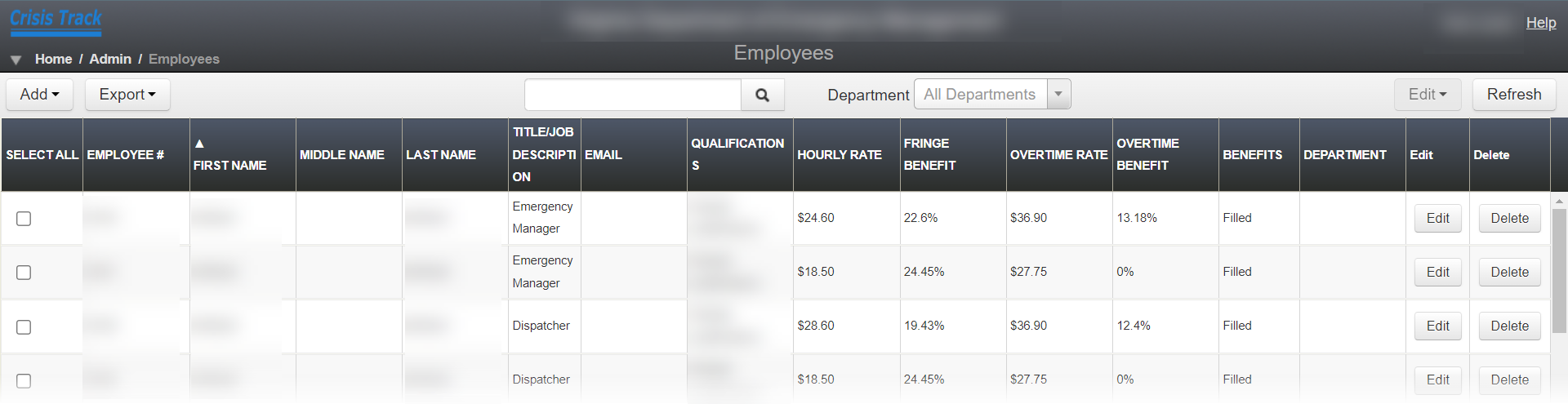Open the toolbar Edit dropdown
The height and width of the screenshot is (404, 1568).
click(1428, 95)
